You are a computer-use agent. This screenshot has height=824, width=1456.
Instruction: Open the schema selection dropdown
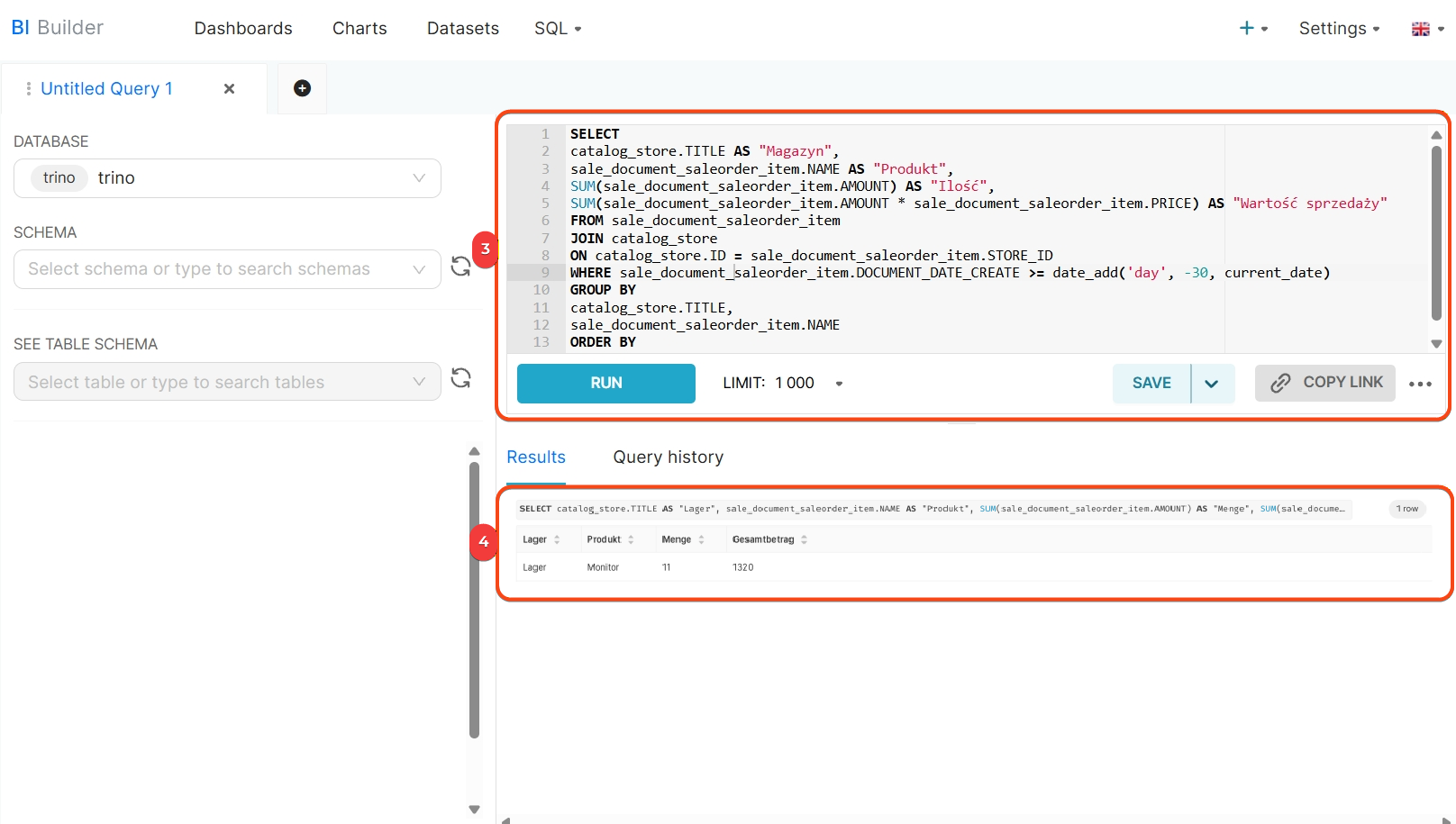[418, 269]
